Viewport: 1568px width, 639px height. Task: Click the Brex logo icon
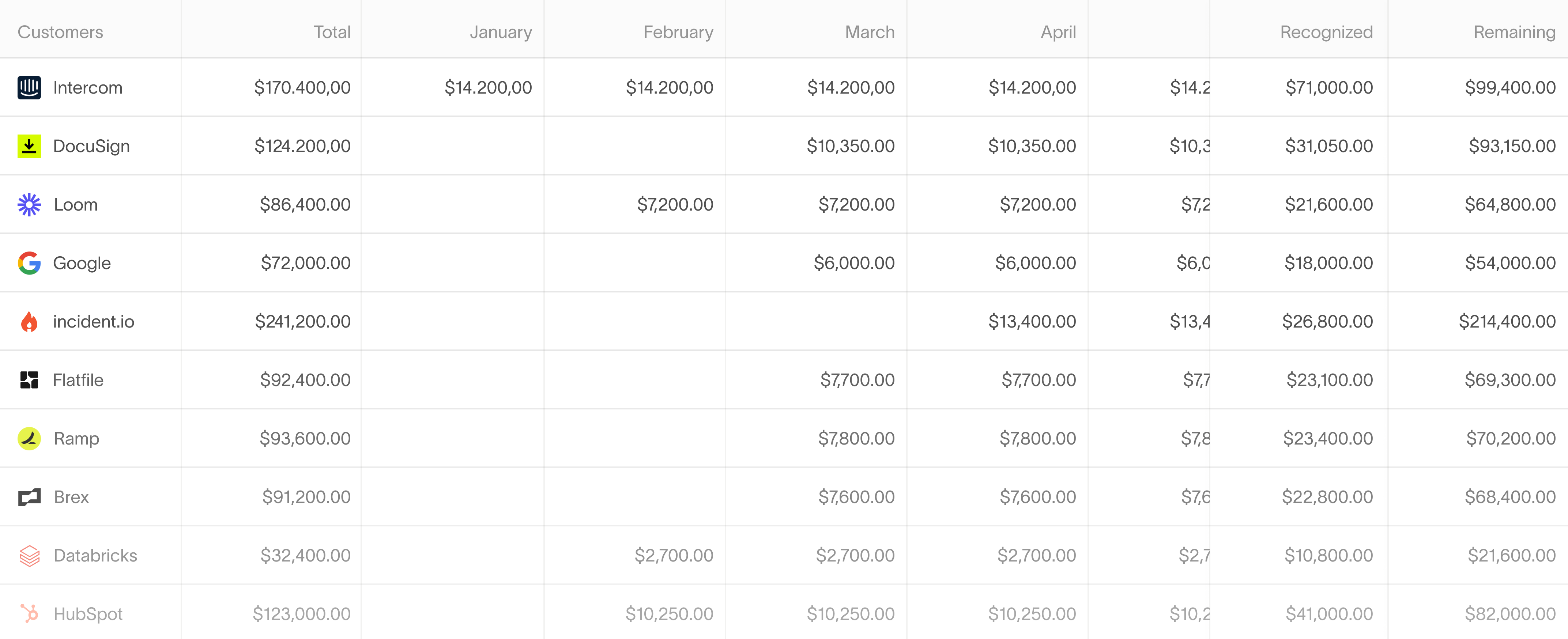(x=29, y=497)
